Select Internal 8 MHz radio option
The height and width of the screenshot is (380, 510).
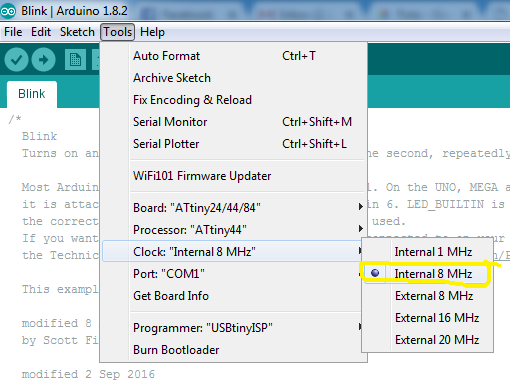428,274
